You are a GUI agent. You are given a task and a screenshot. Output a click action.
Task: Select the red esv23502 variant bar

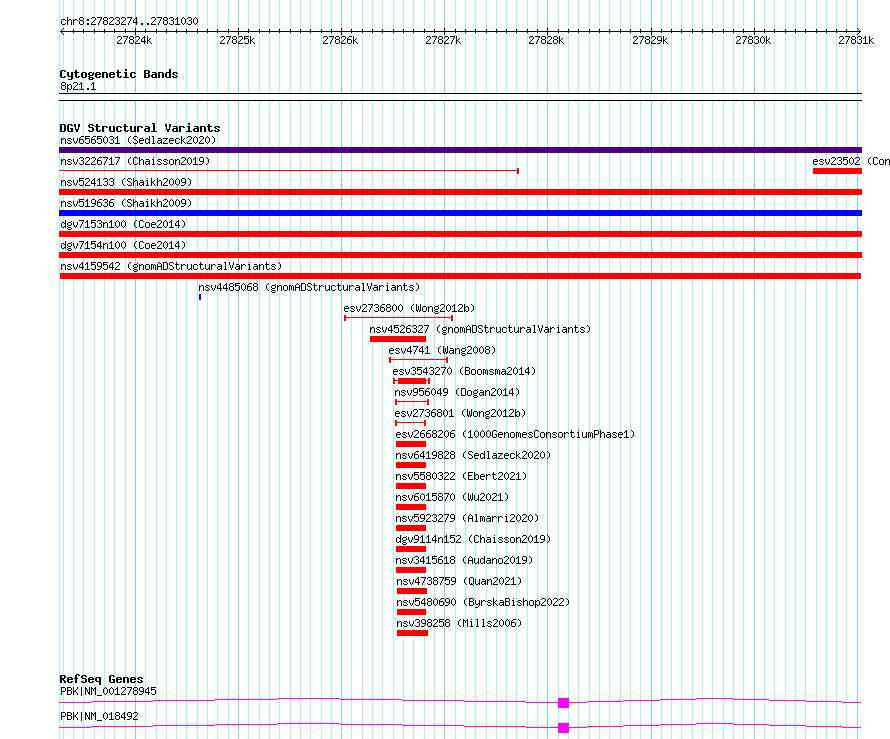tap(837, 171)
